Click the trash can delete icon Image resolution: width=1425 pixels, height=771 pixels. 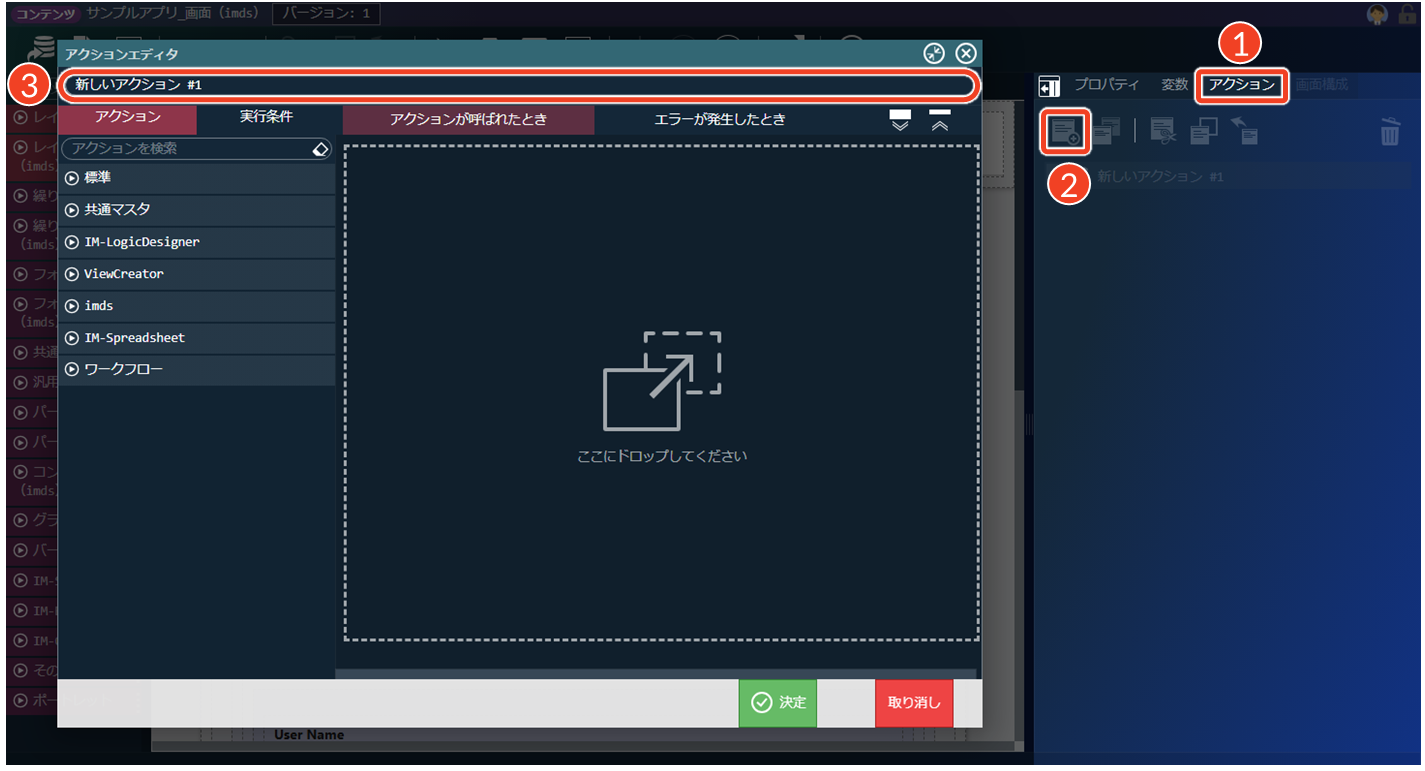[1390, 132]
